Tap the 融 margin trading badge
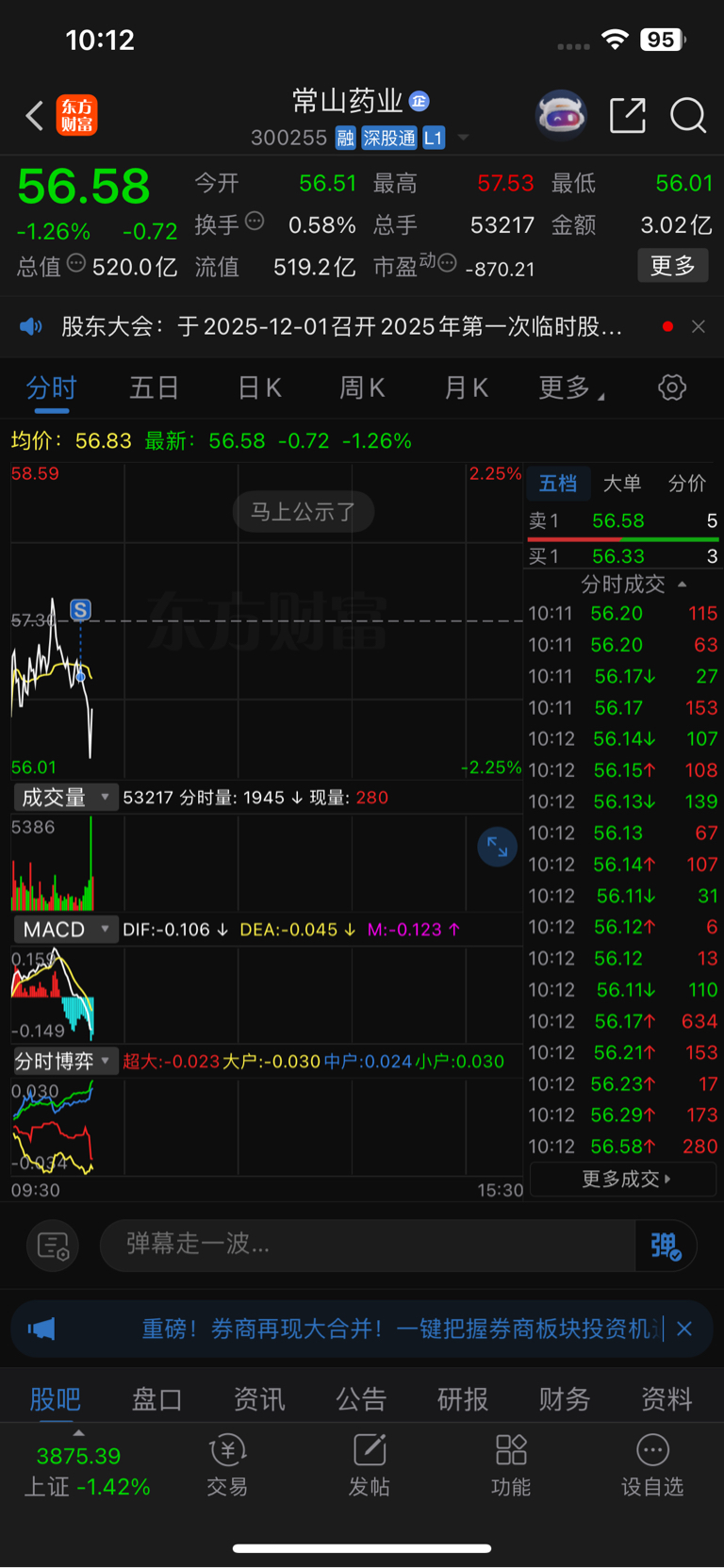Viewport: 724px width, 1568px height. click(x=346, y=139)
